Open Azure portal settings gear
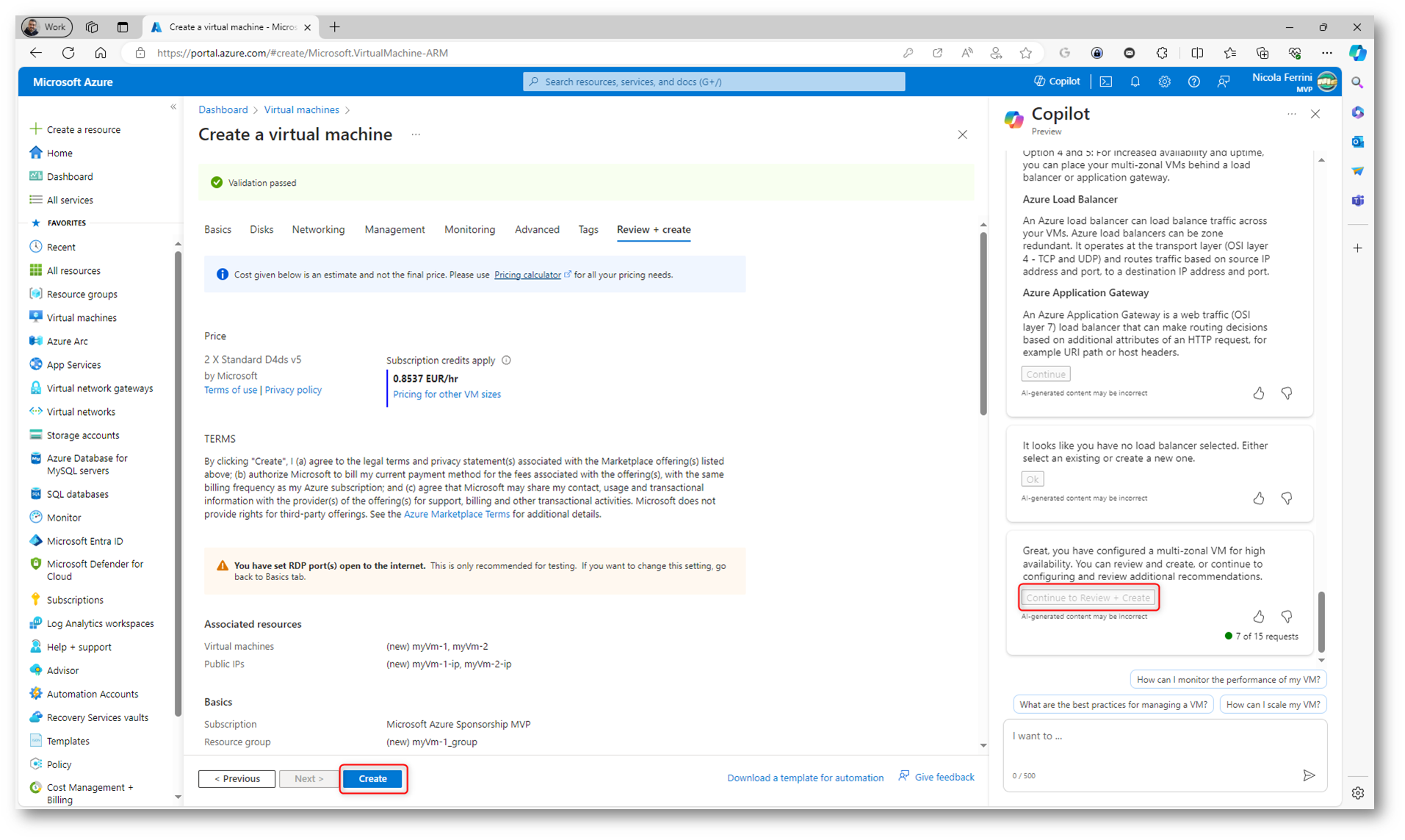The width and height of the screenshot is (1405, 840). (1164, 82)
